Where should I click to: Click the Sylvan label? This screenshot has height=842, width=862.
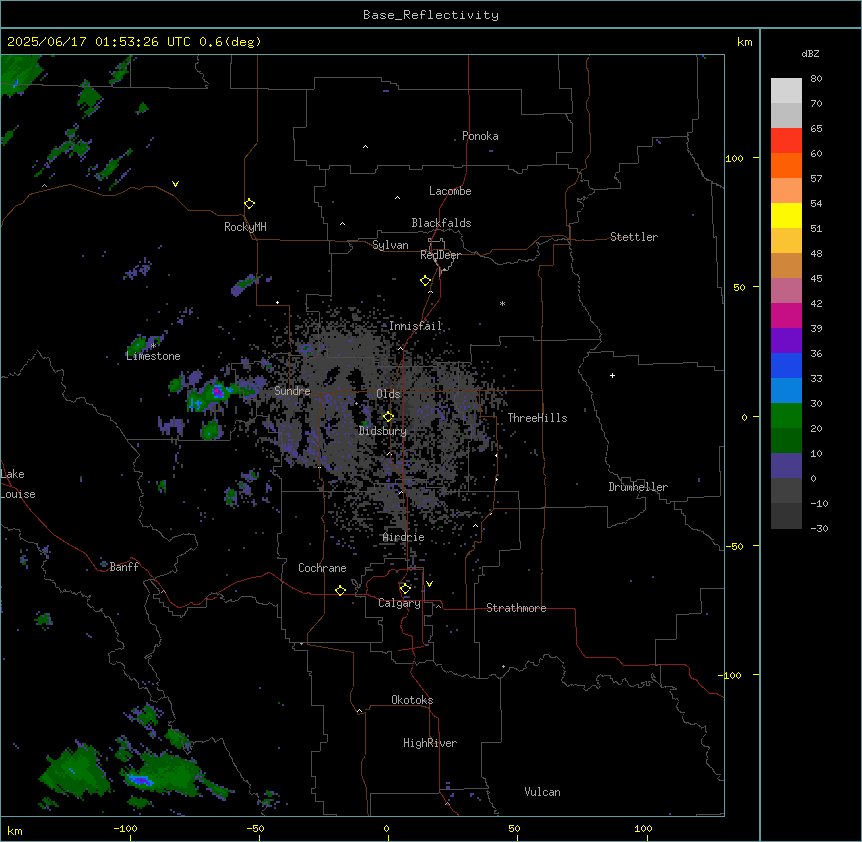390,245
